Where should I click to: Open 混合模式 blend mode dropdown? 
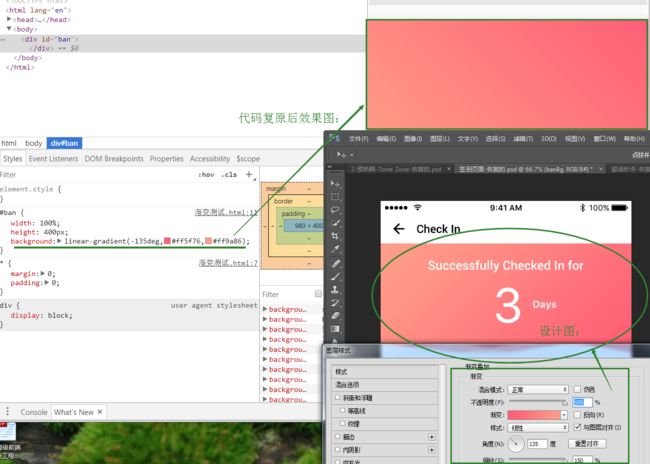[x=538, y=389]
